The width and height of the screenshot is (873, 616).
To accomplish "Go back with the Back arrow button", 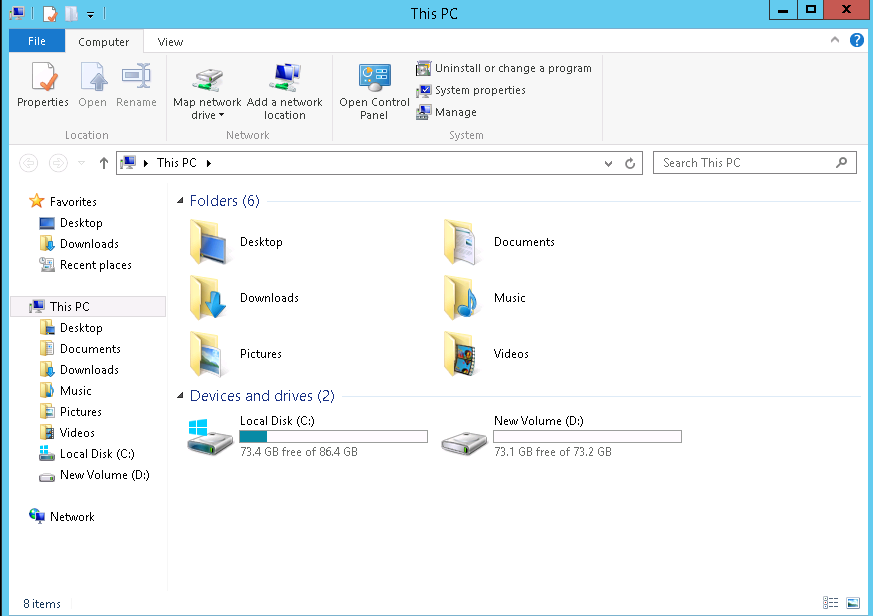I will [28, 163].
